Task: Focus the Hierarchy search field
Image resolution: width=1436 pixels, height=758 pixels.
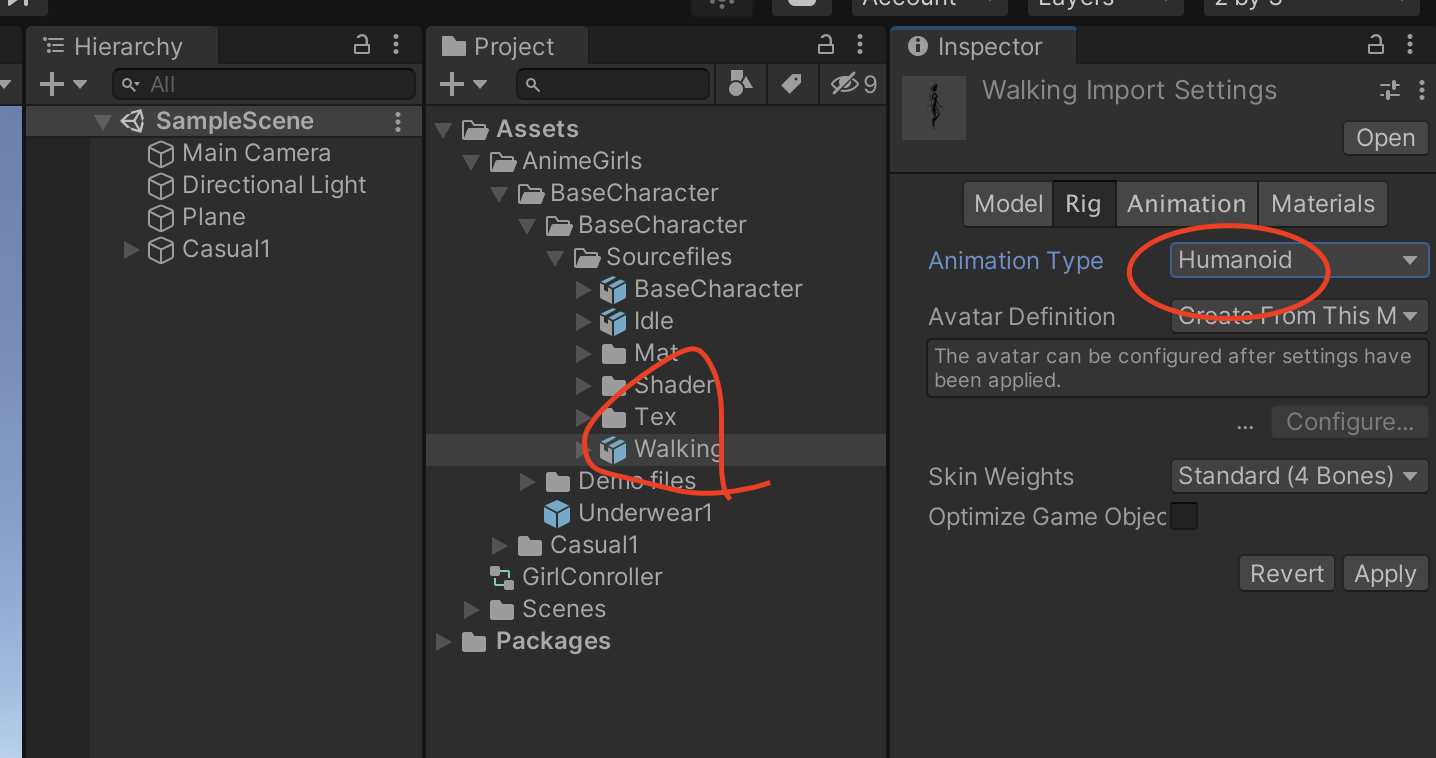Action: [264, 85]
